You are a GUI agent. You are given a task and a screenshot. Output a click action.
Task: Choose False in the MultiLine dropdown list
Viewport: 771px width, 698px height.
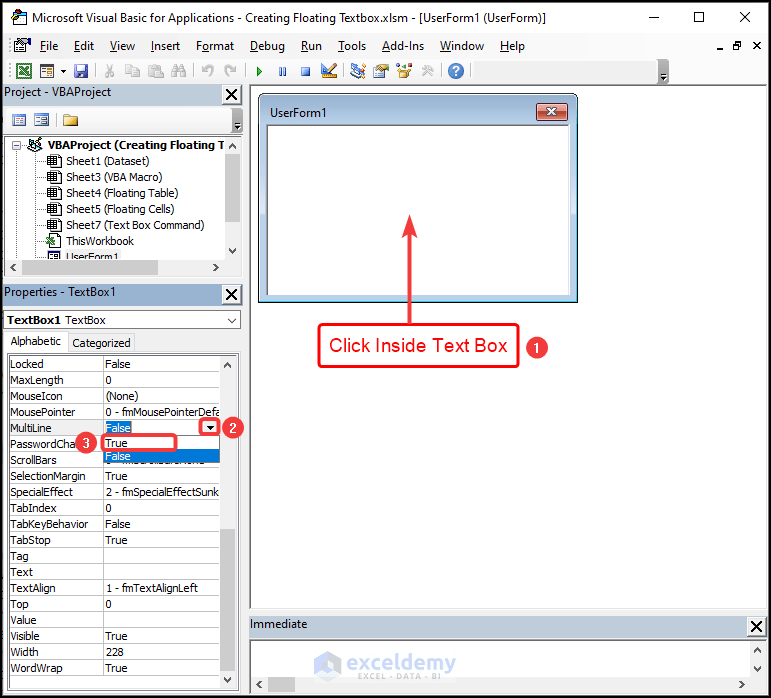(161, 456)
